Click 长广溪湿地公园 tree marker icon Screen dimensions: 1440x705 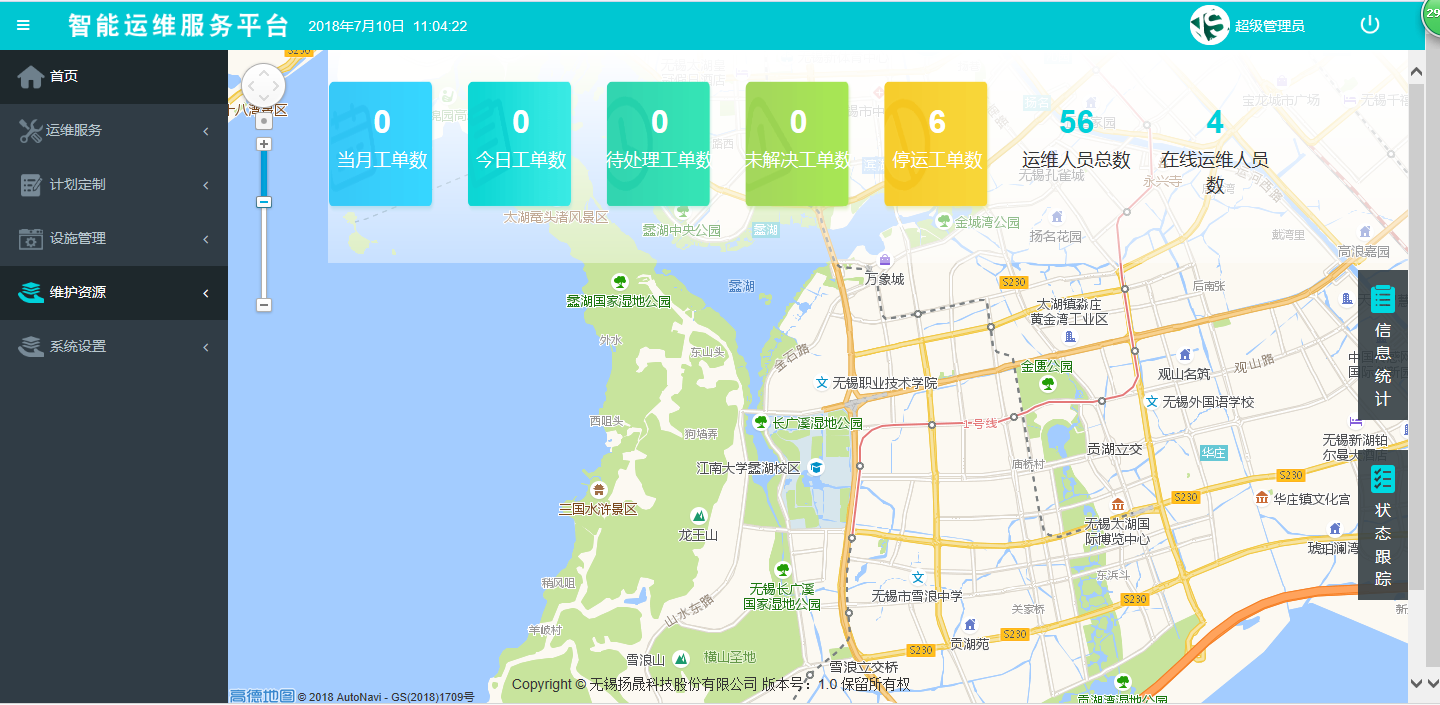click(760, 422)
